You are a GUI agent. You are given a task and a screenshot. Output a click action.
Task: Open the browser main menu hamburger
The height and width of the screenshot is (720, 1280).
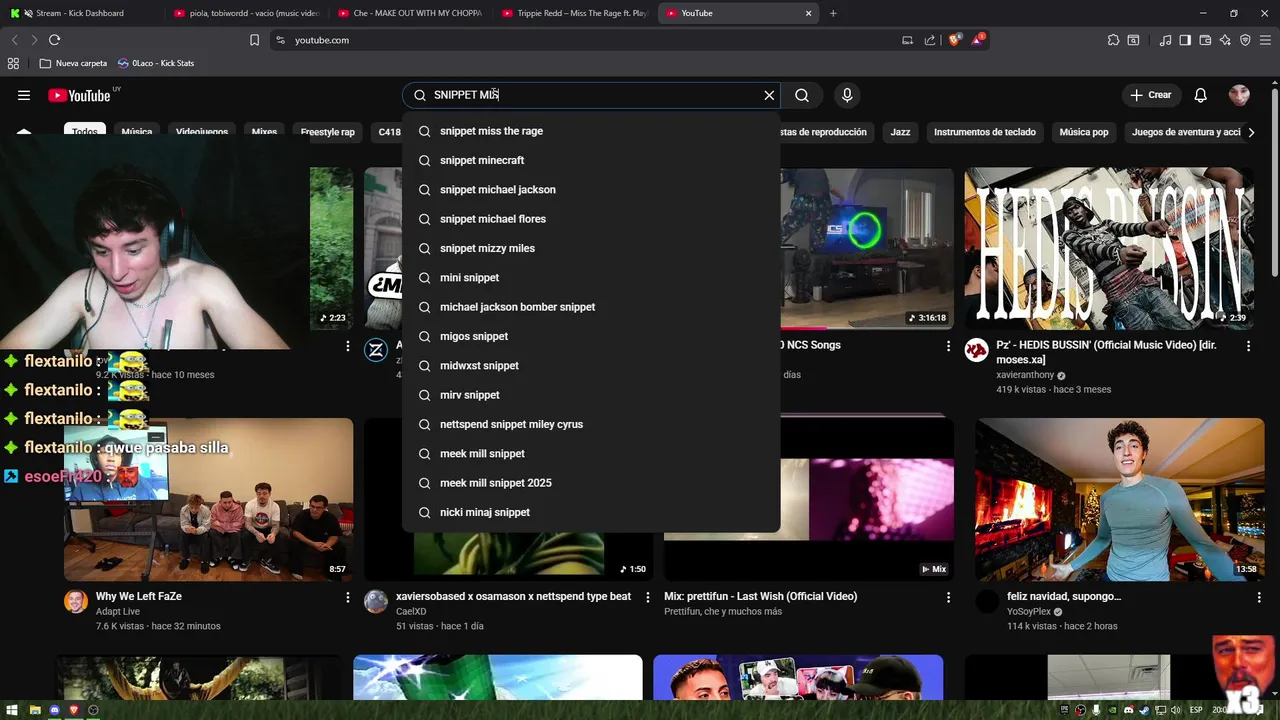pyautogui.click(x=1266, y=40)
